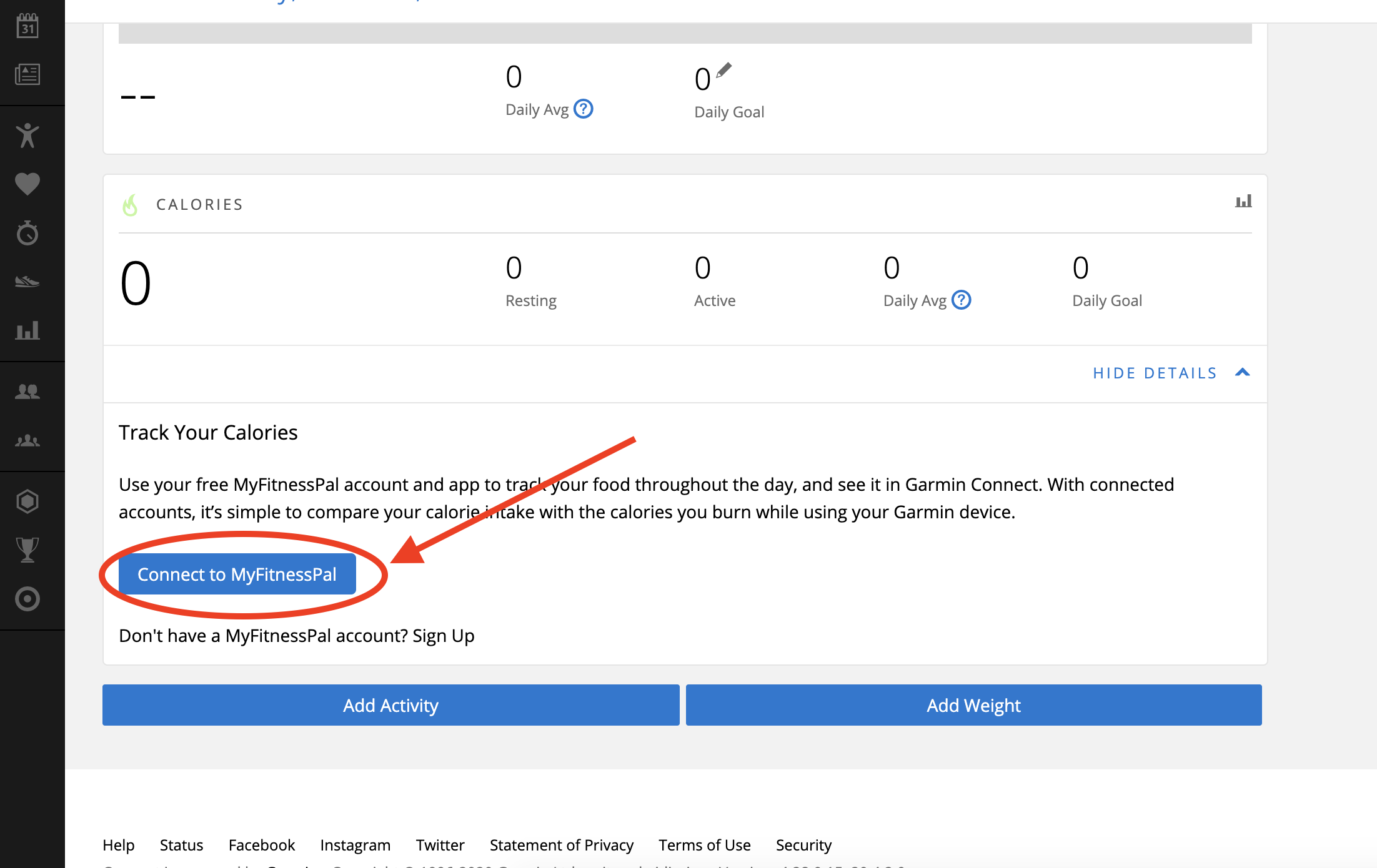Click the people/community icon in sidebar

pos(27,391)
